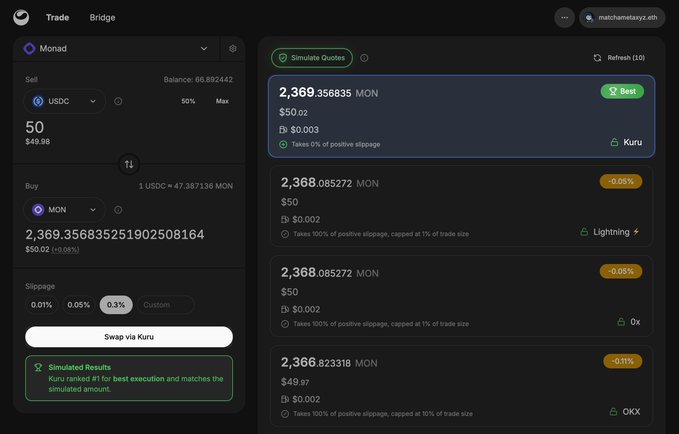679x434 pixels.
Task: Click the refresh arrows icon
Action: click(x=597, y=58)
